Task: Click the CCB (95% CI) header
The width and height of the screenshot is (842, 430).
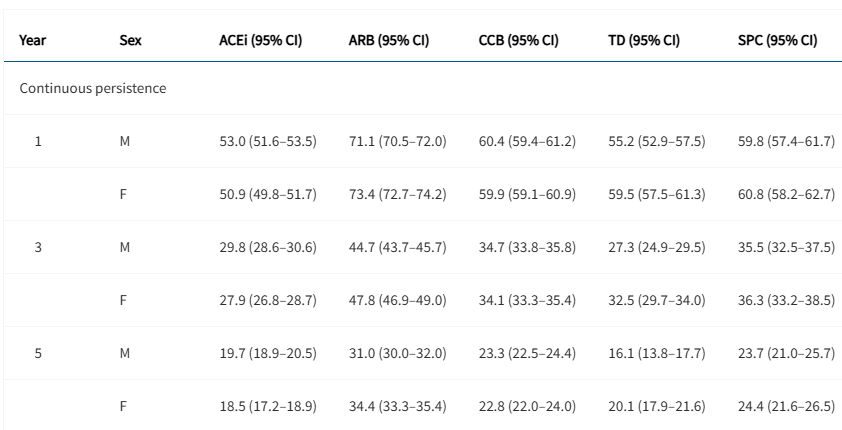Action: (x=518, y=41)
